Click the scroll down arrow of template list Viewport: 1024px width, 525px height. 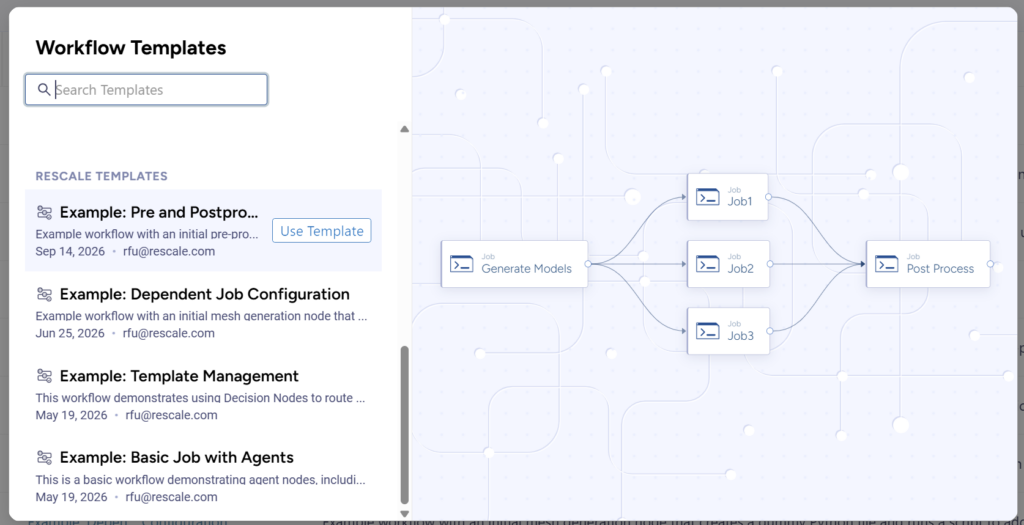[404, 514]
